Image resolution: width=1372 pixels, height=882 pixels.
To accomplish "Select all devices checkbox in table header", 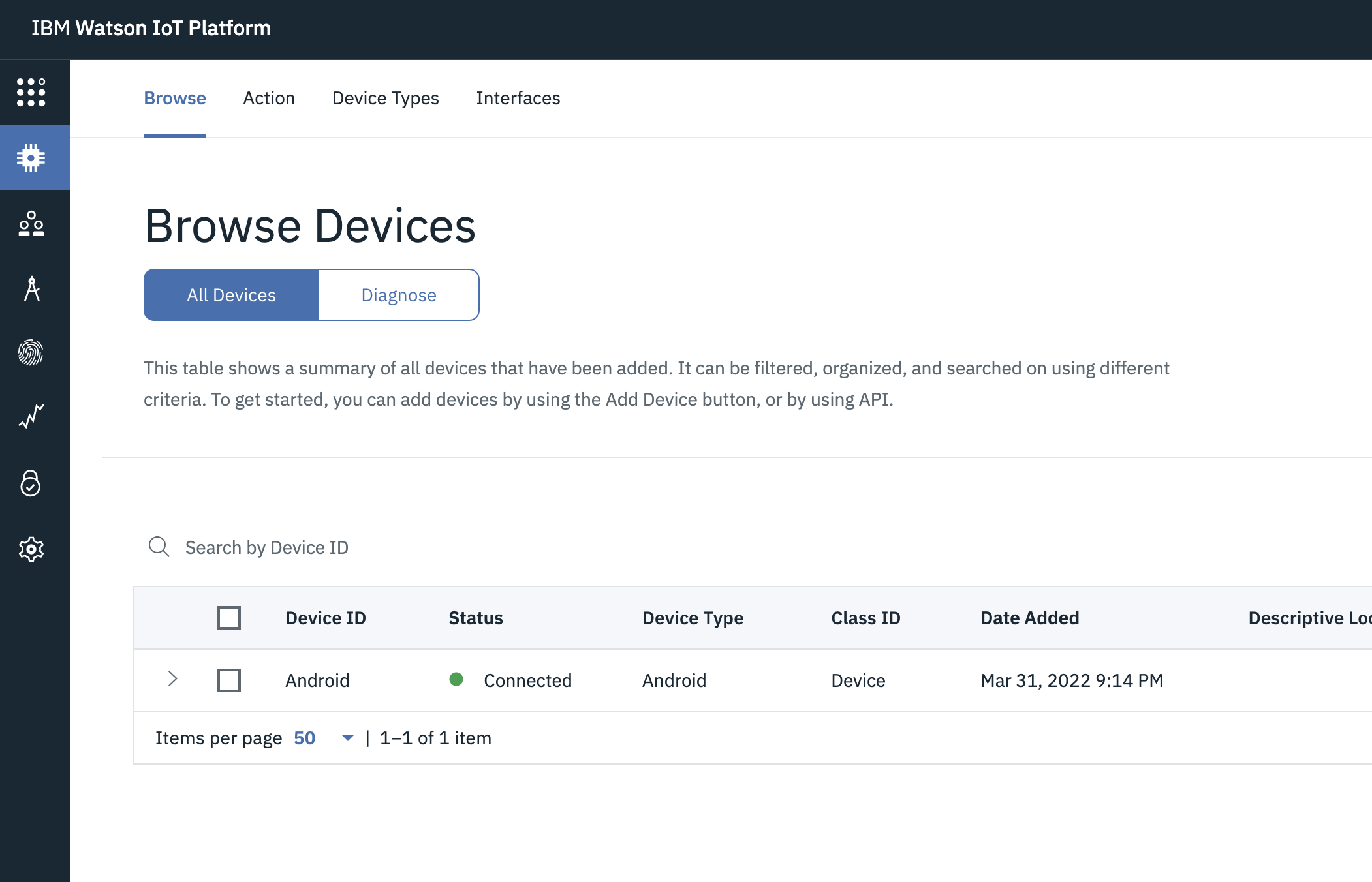I will click(x=229, y=617).
